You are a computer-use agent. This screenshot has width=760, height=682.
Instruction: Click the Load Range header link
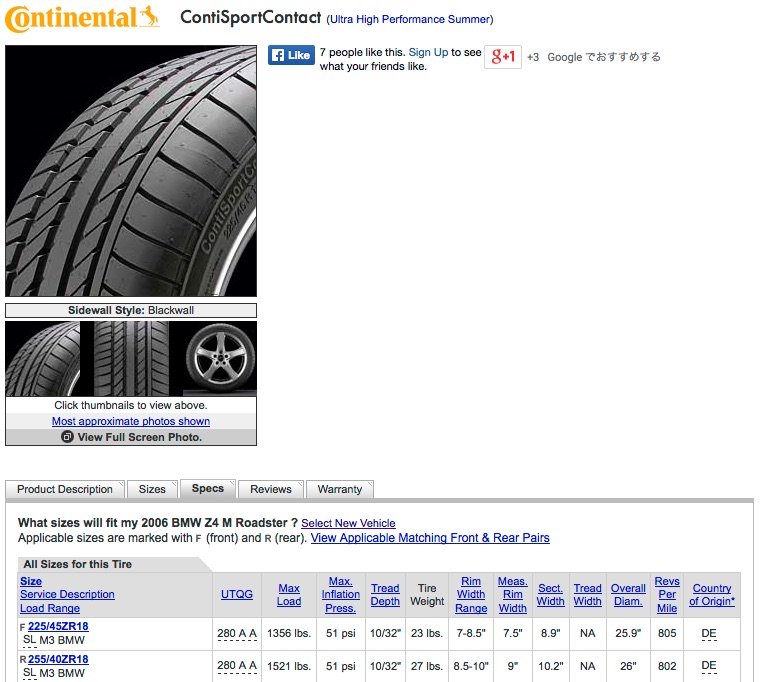coord(50,608)
